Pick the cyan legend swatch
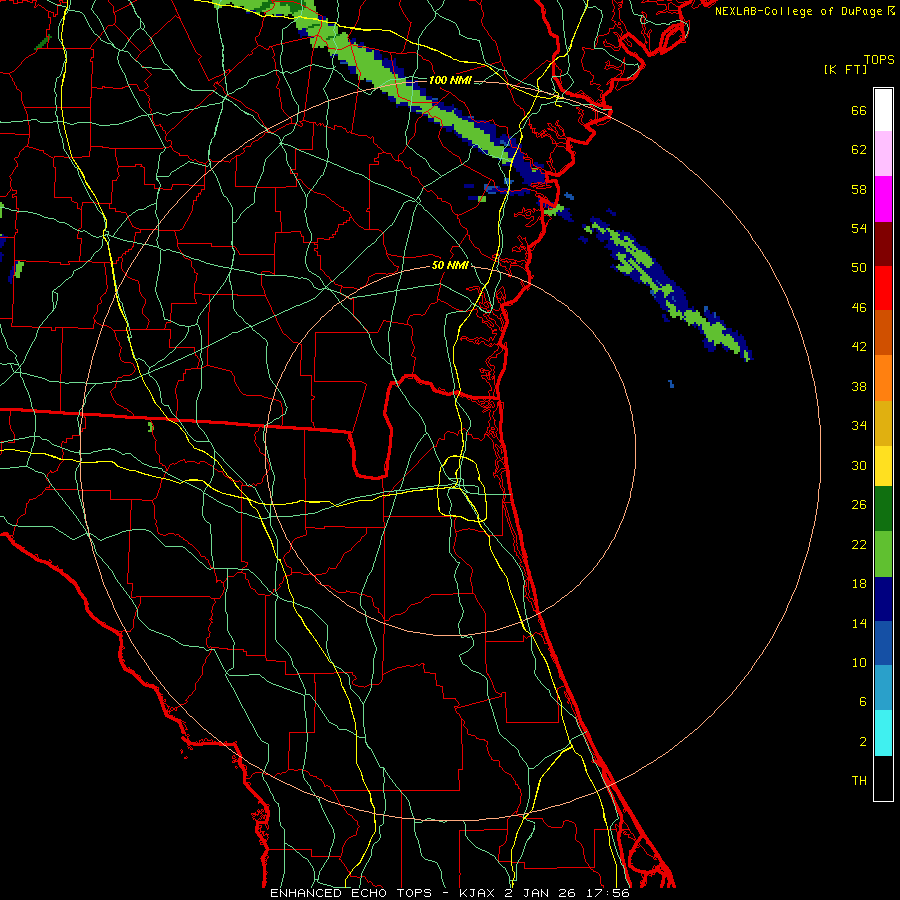The height and width of the screenshot is (900, 900). pyautogui.click(x=883, y=734)
